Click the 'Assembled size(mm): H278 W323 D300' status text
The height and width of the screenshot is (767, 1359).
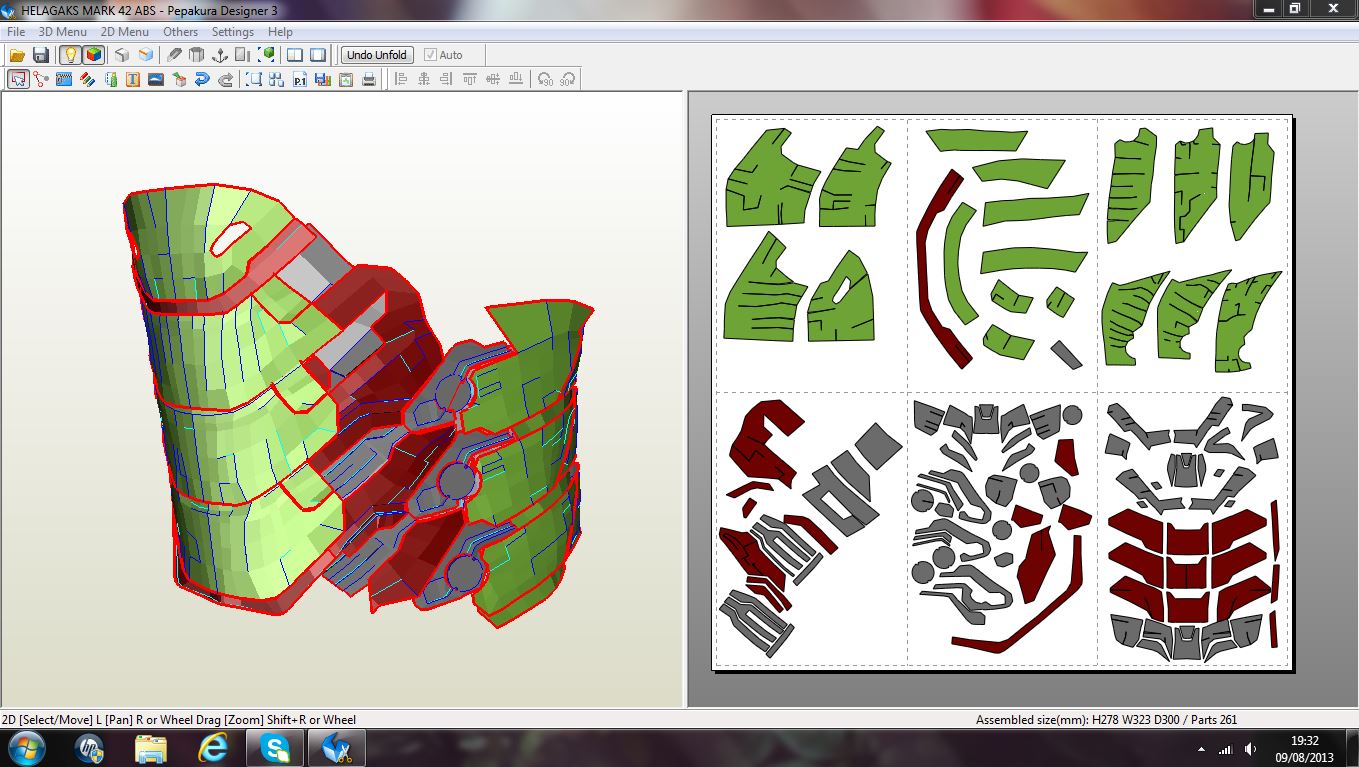pyautogui.click(x=1079, y=719)
